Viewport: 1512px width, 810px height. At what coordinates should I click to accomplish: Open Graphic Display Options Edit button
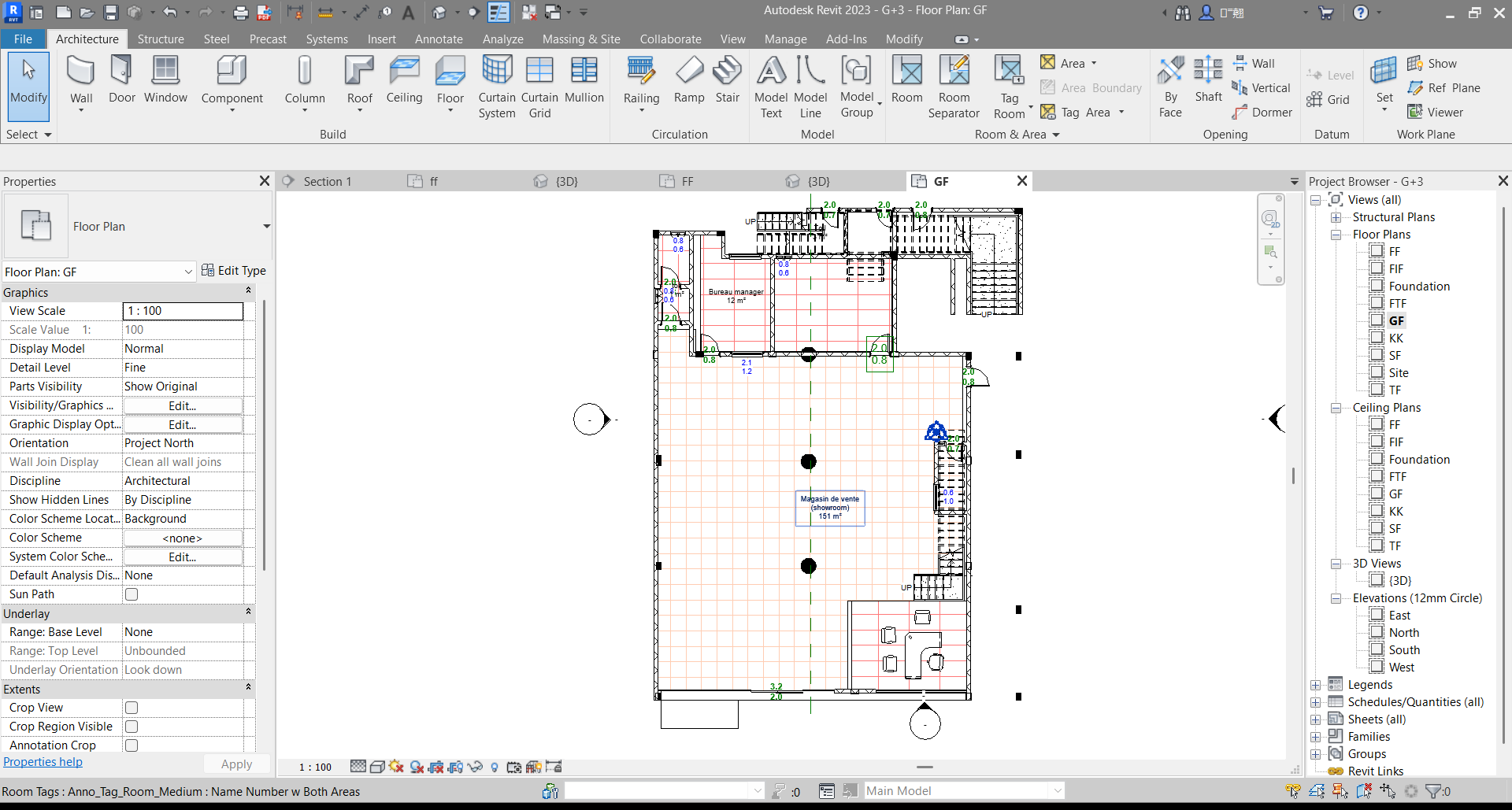click(x=183, y=424)
